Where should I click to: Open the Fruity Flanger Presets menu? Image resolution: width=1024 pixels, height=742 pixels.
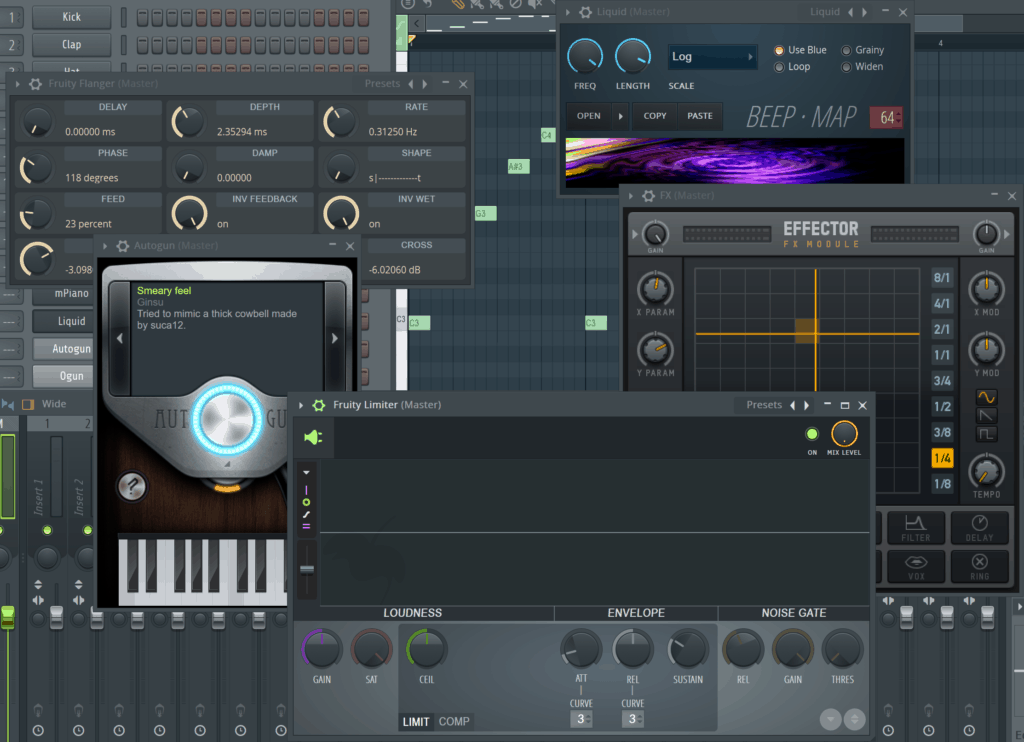[382, 84]
